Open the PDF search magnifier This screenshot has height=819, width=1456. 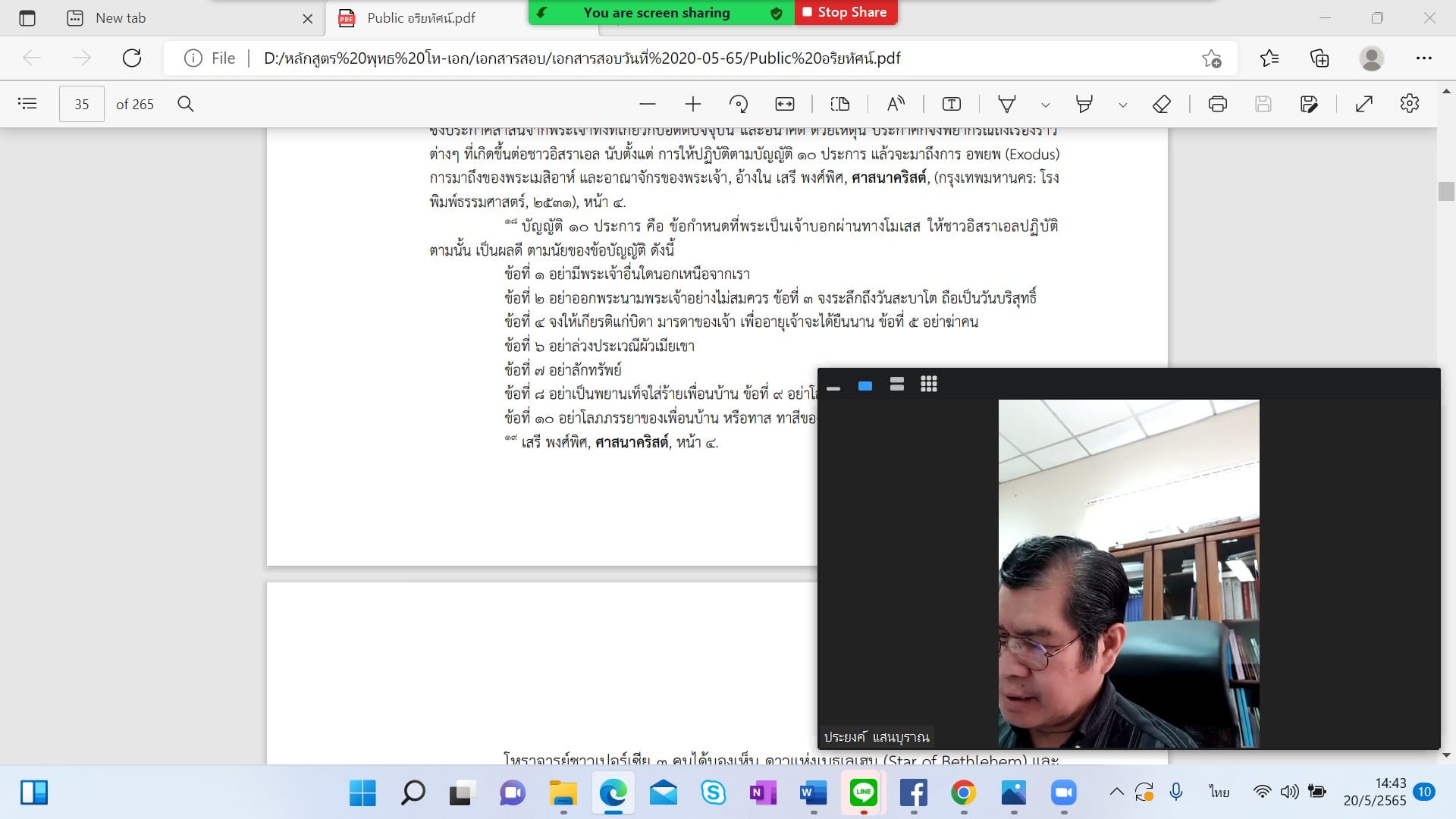coord(186,104)
